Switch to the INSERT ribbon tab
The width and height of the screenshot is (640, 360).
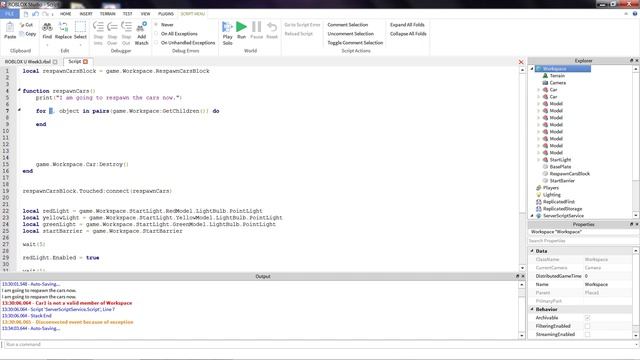click(x=86, y=14)
